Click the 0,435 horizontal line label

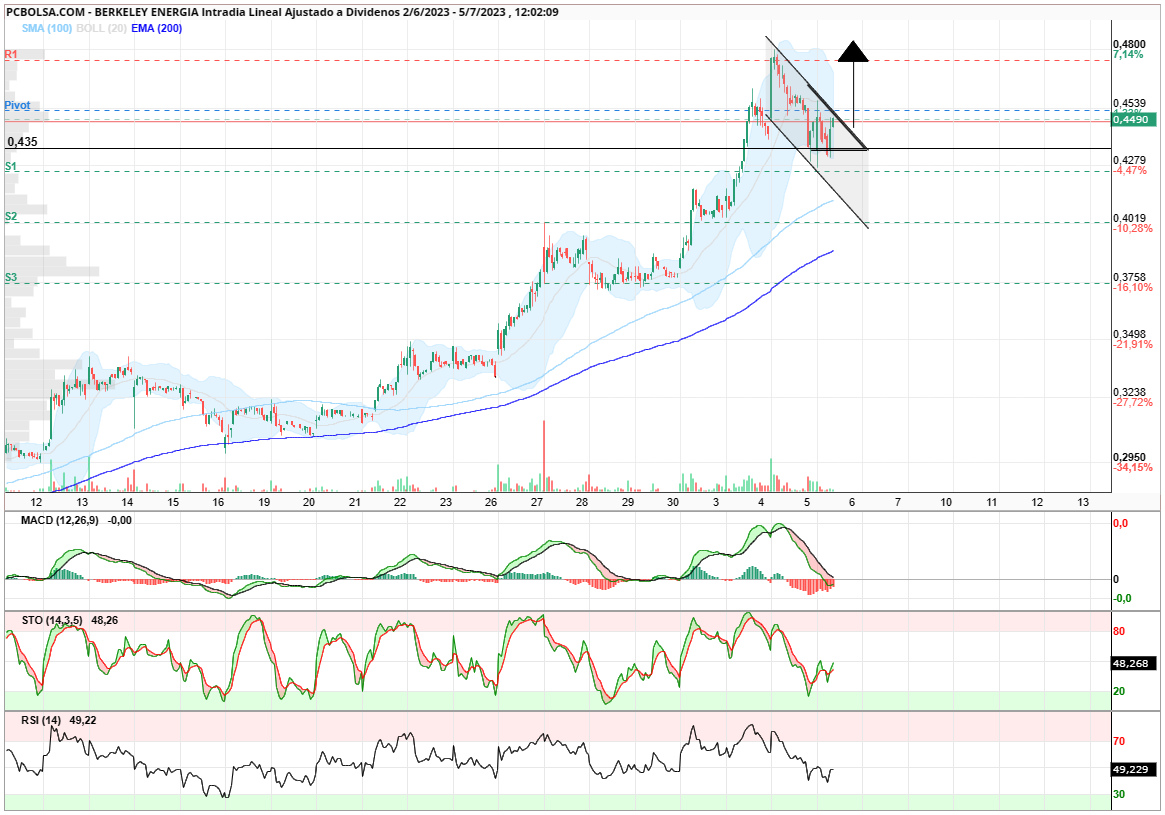[x=23, y=141]
